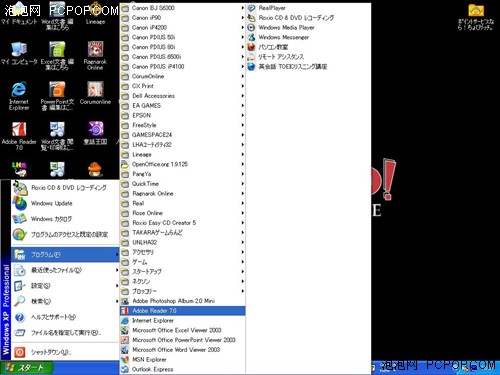Open ファイル名を指定して実行 dialog

(65, 333)
